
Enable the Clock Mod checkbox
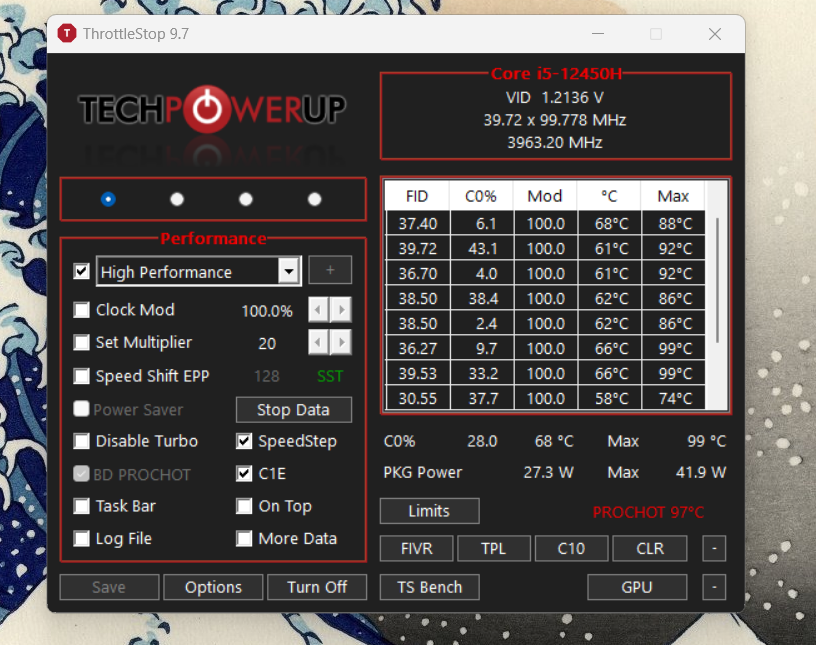tap(82, 310)
